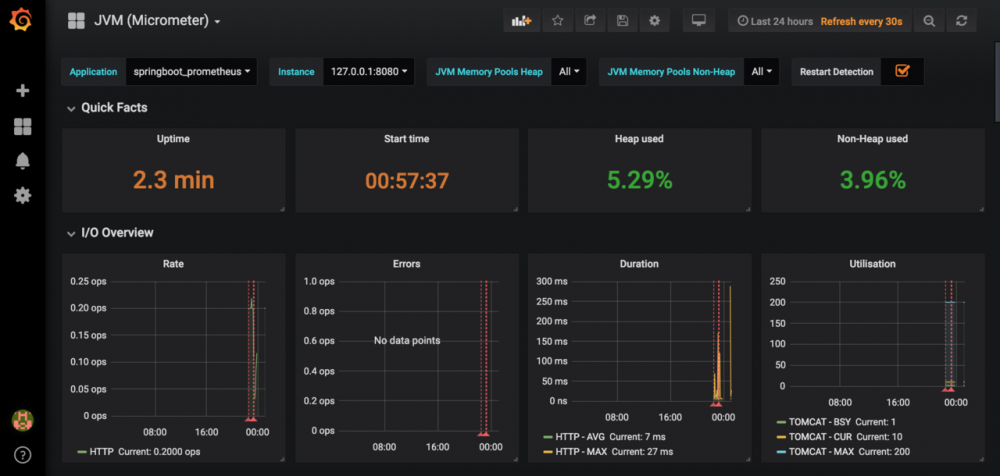Open the Alerting bell icon
1000x476 pixels.
22,161
